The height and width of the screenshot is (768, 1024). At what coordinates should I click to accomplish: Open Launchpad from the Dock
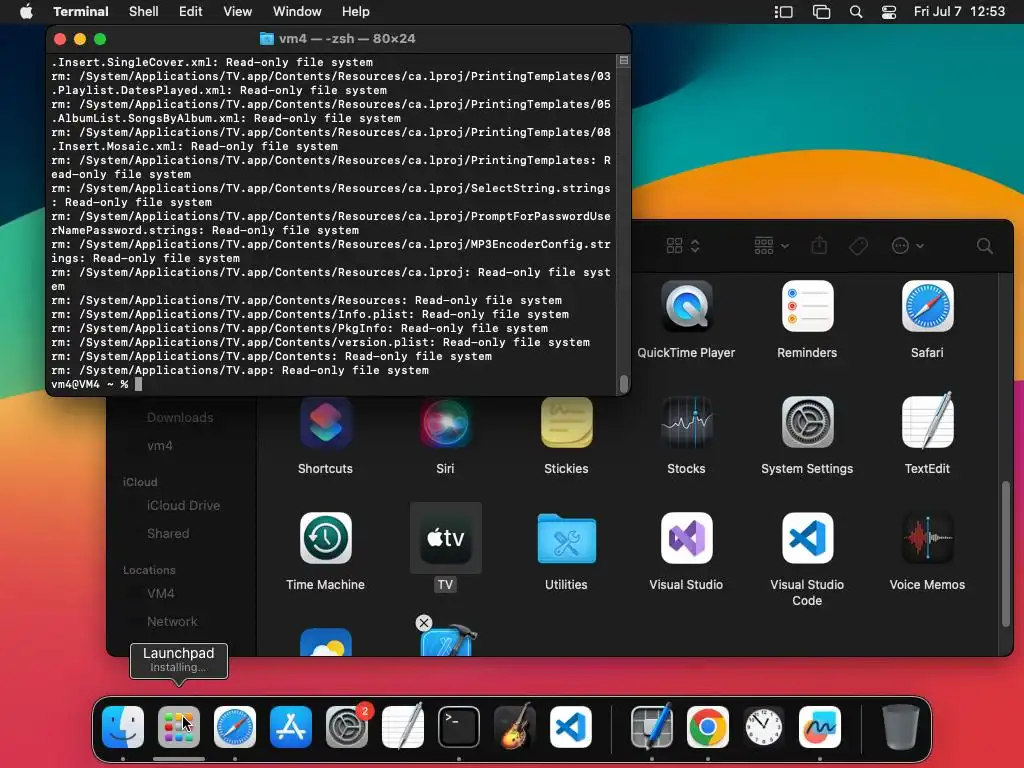(179, 727)
